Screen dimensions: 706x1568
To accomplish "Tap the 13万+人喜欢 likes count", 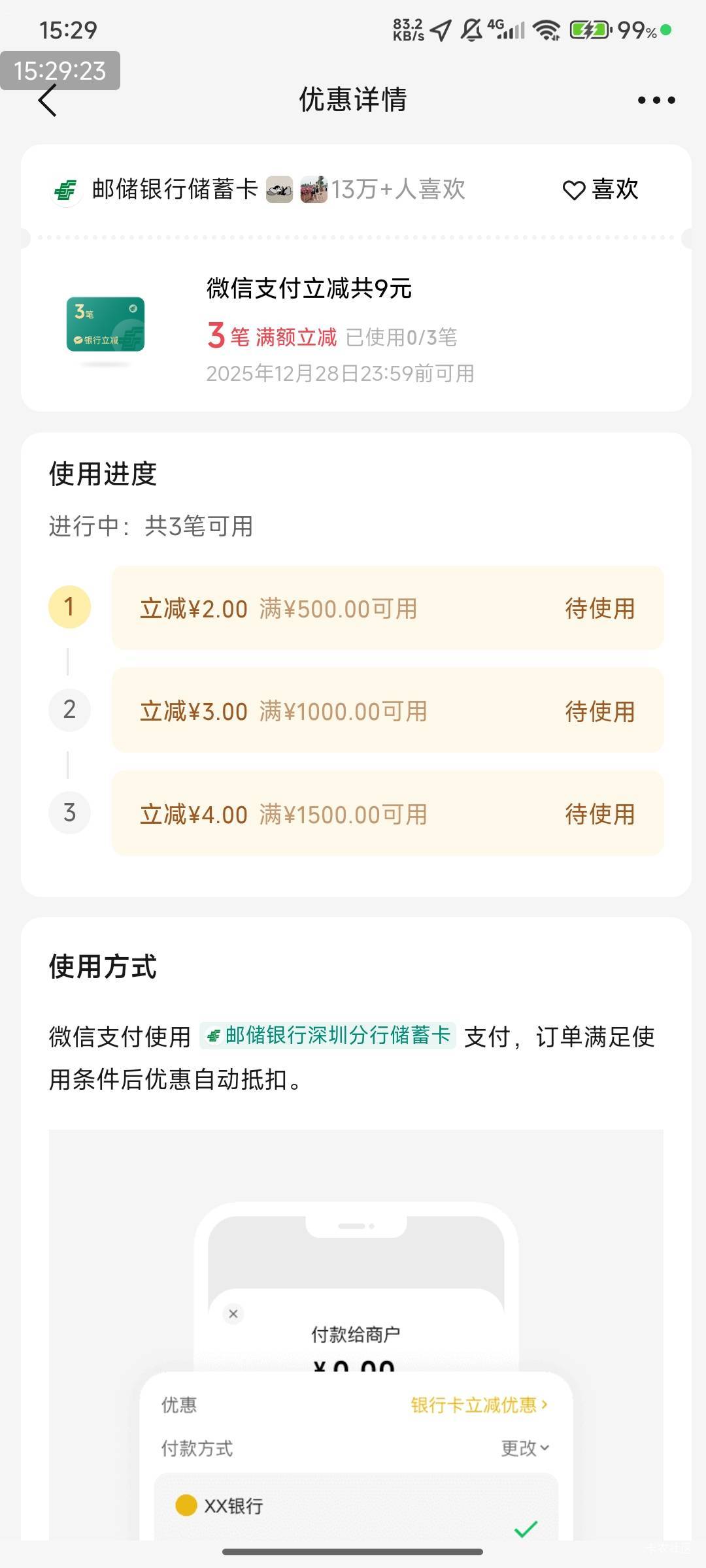I will pyautogui.click(x=398, y=190).
